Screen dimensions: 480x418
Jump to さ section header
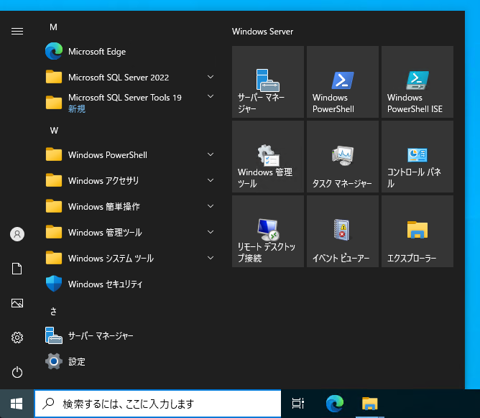tap(53, 311)
